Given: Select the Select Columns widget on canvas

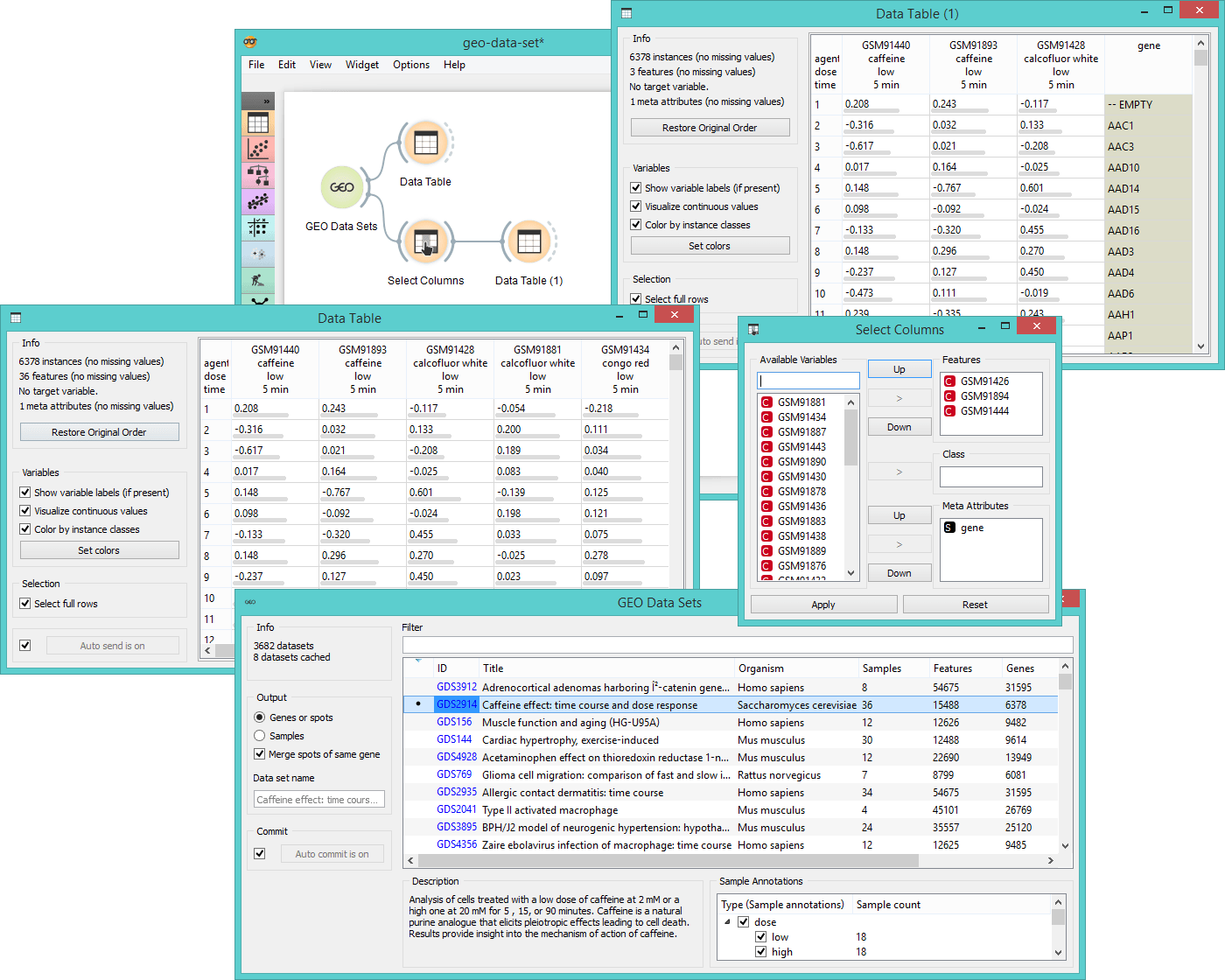Looking at the screenshot, I should [426, 242].
